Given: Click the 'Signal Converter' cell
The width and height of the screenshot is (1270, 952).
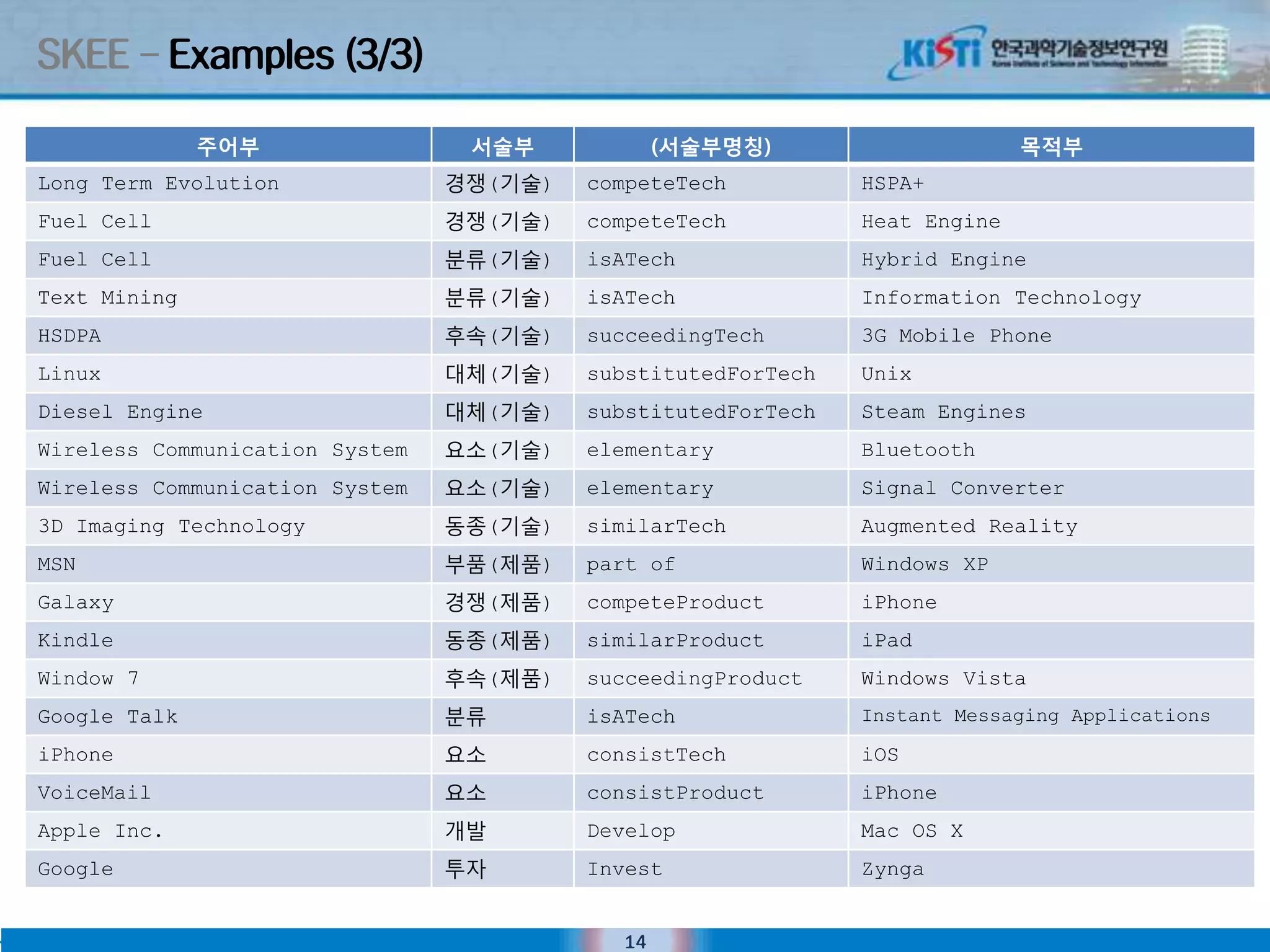Looking at the screenshot, I should (x=1051, y=488).
